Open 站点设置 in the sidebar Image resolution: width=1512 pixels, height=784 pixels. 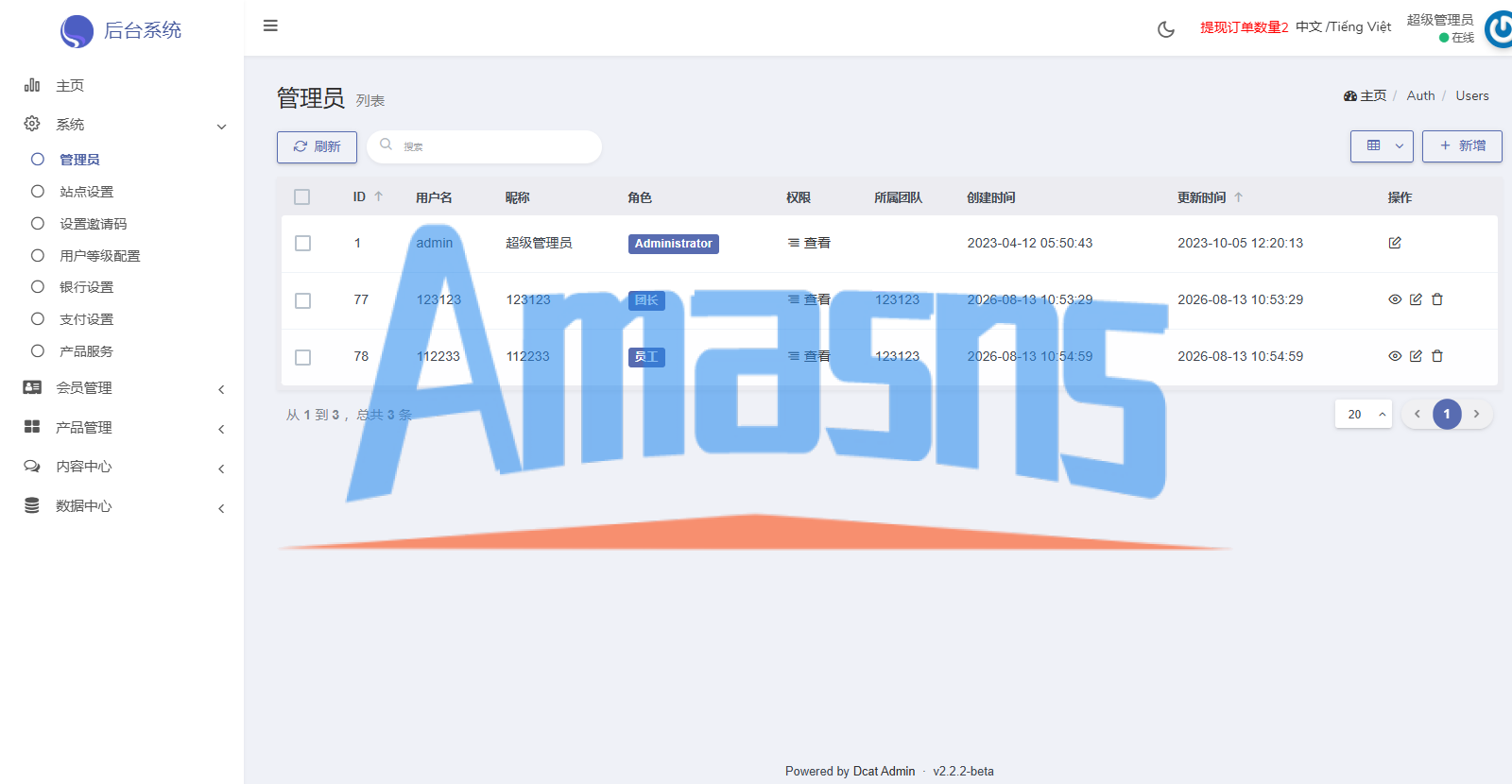pyautogui.click(x=86, y=192)
